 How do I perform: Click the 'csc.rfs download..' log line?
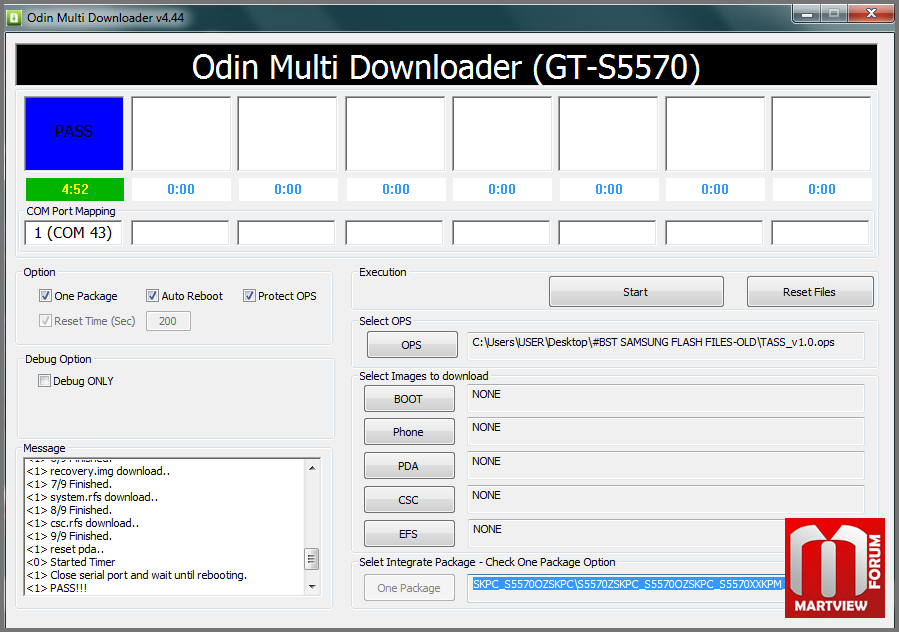tap(83, 523)
